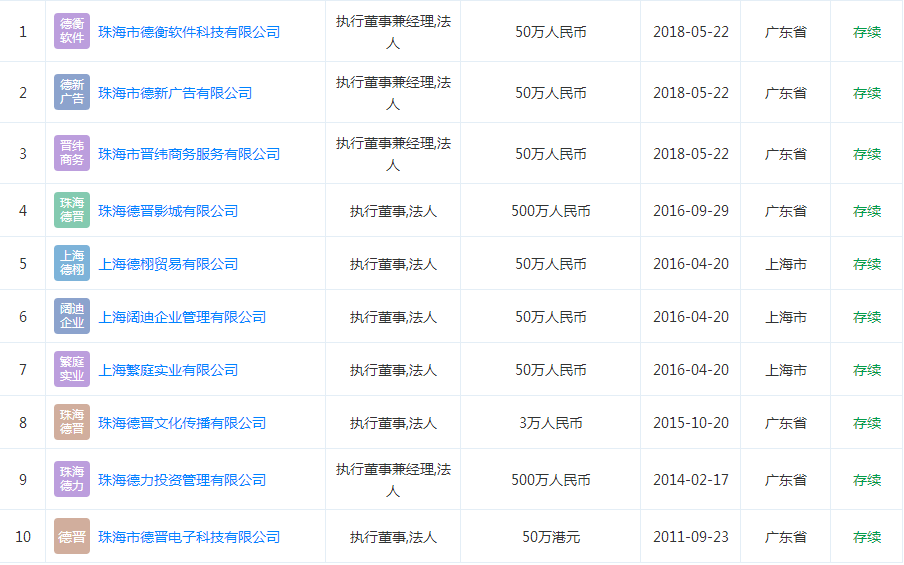
Task: Open 珠海德力投资管理有限公司 link
Action: [182, 480]
